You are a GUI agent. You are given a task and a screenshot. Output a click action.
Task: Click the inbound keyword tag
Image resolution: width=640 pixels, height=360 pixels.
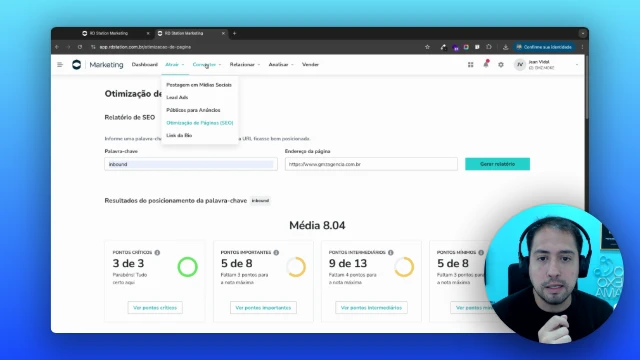(x=260, y=201)
